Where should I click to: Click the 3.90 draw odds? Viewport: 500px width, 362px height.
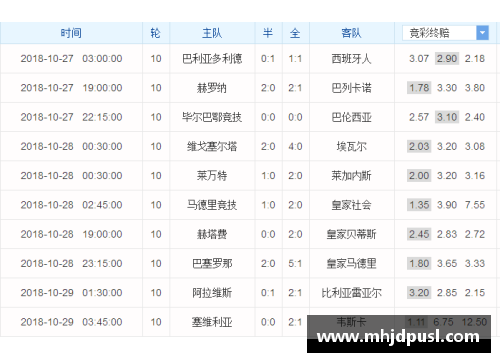pyautogui.click(x=447, y=205)
